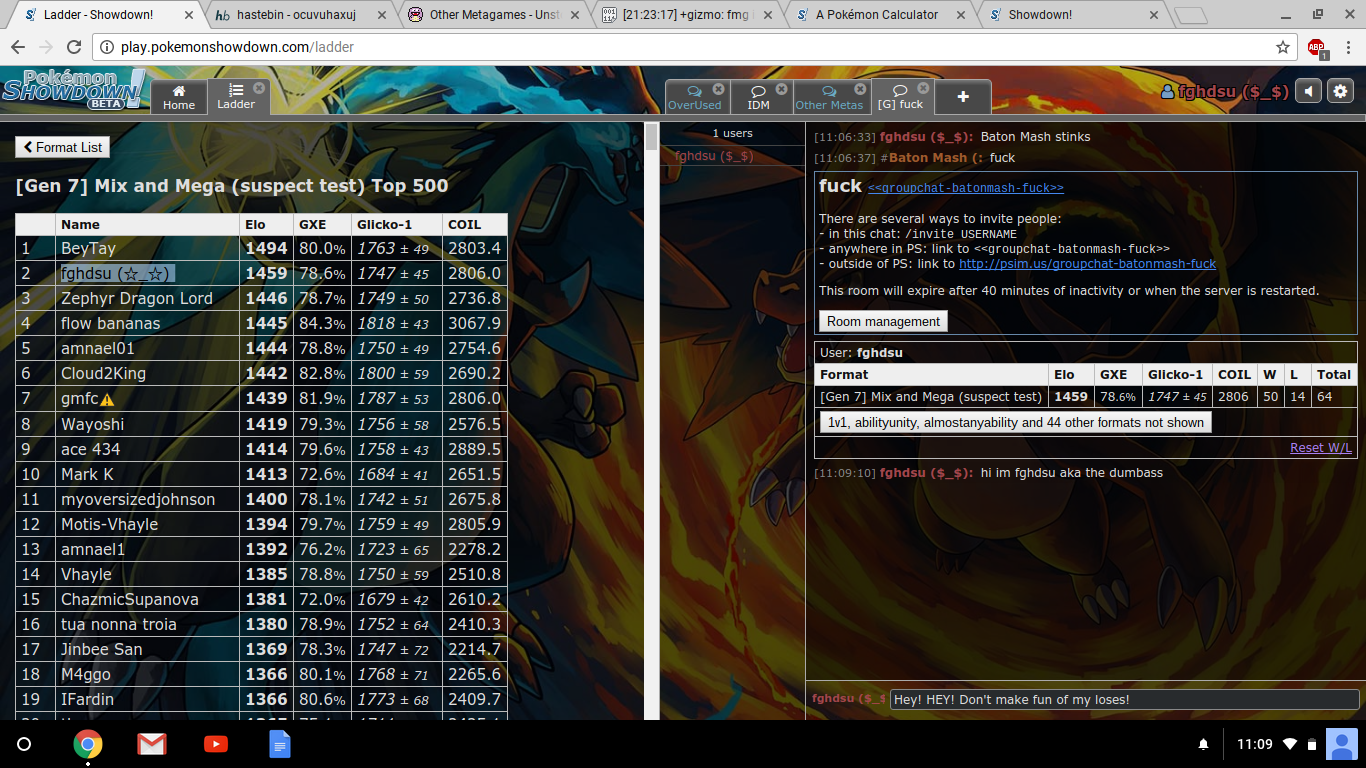Open Gmail from the shelf
1366x768 pixels.
(152, 744)
